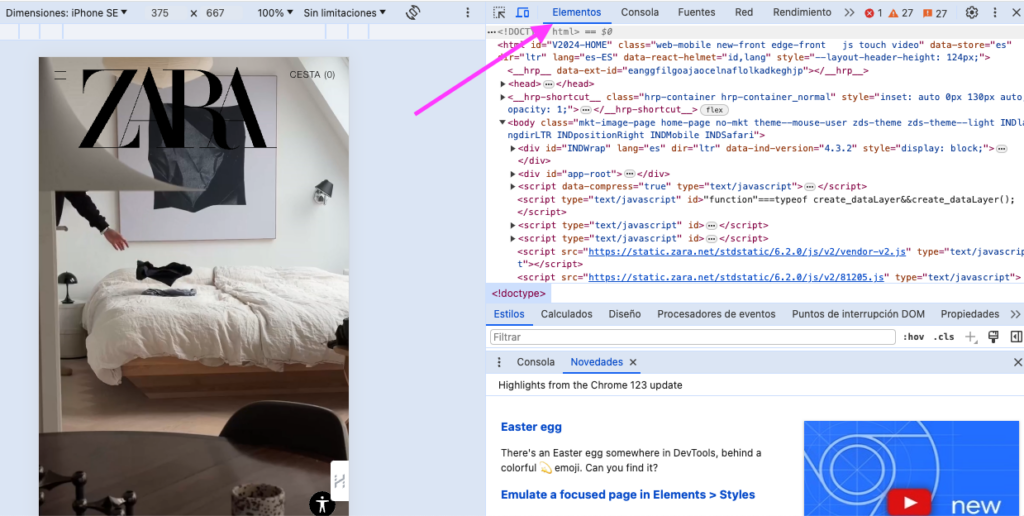
Task: Click the accessibility figure icon on page
Action: click(321, 504)
